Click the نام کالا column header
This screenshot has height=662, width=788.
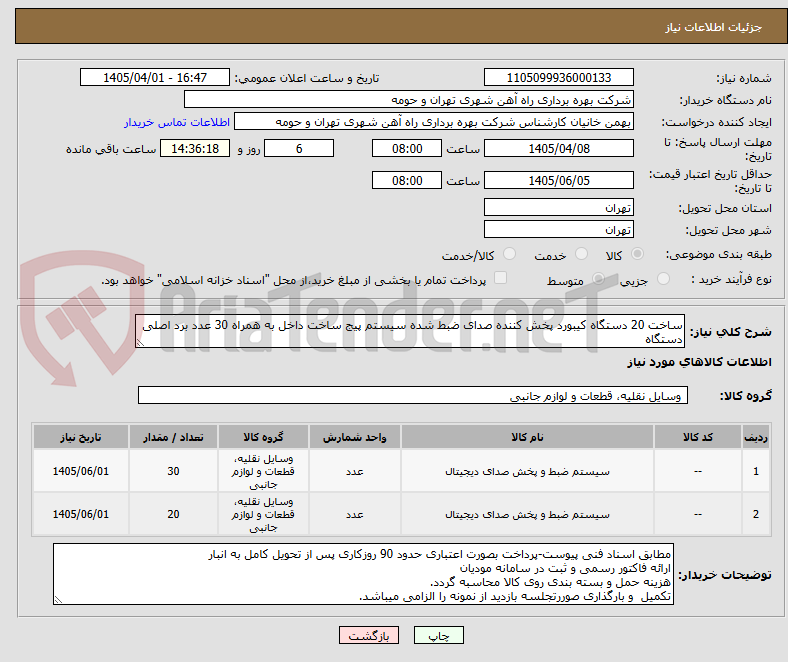[527, 437]
